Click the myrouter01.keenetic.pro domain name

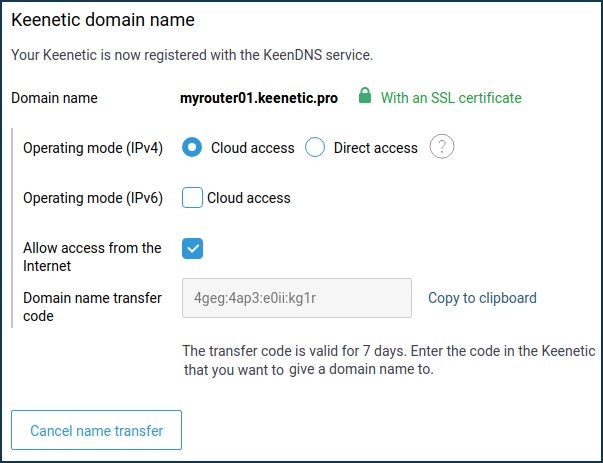(259, 98)
